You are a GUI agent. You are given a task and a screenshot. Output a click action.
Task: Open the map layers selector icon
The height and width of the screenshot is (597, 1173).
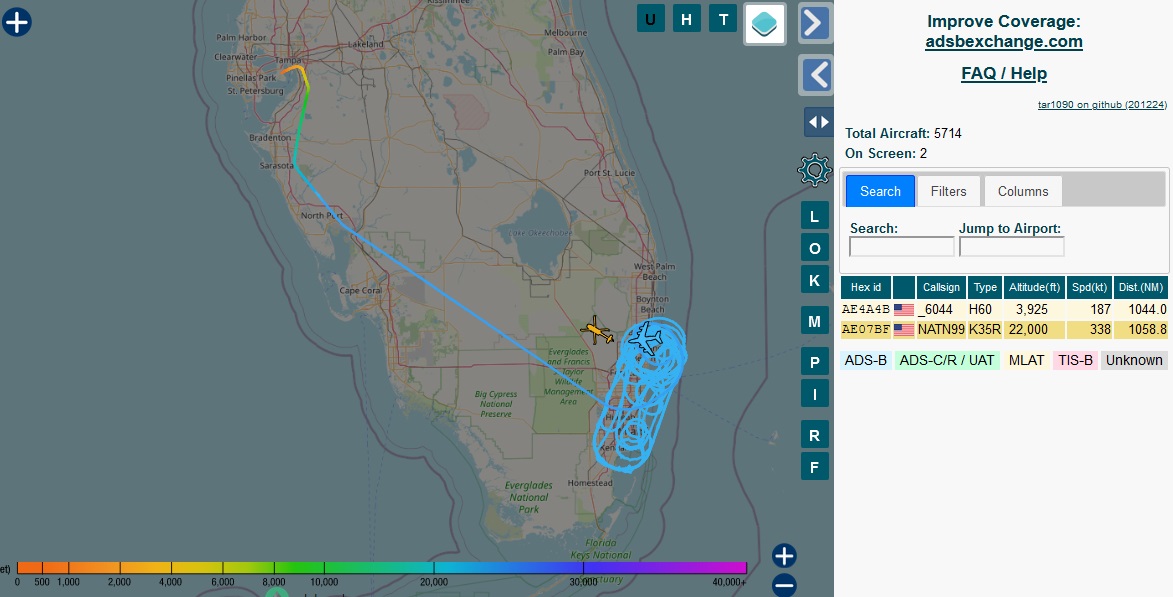(x=765, y=23)
